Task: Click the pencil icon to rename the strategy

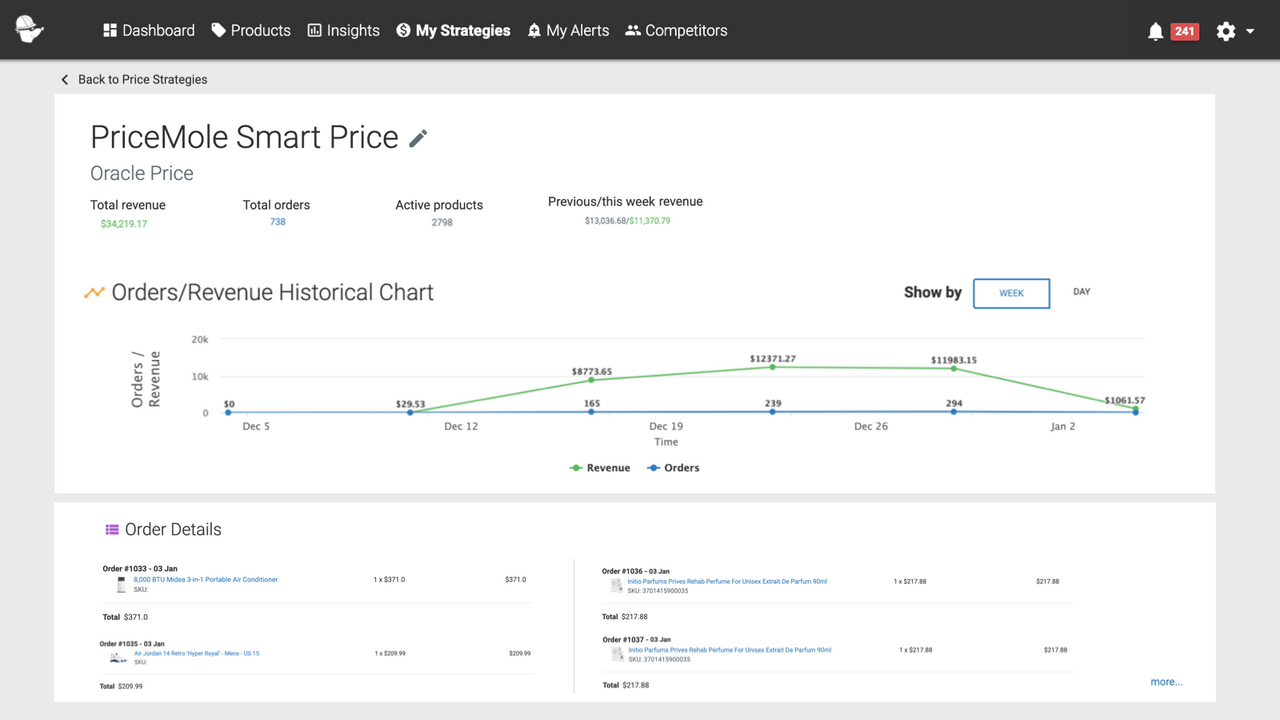Action: [x=418, y=138]
